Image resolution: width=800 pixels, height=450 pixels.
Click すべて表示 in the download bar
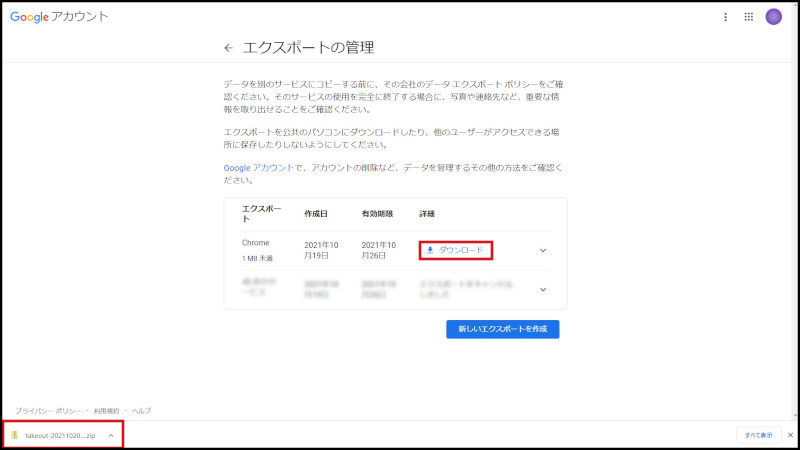(x=758, y=435)
